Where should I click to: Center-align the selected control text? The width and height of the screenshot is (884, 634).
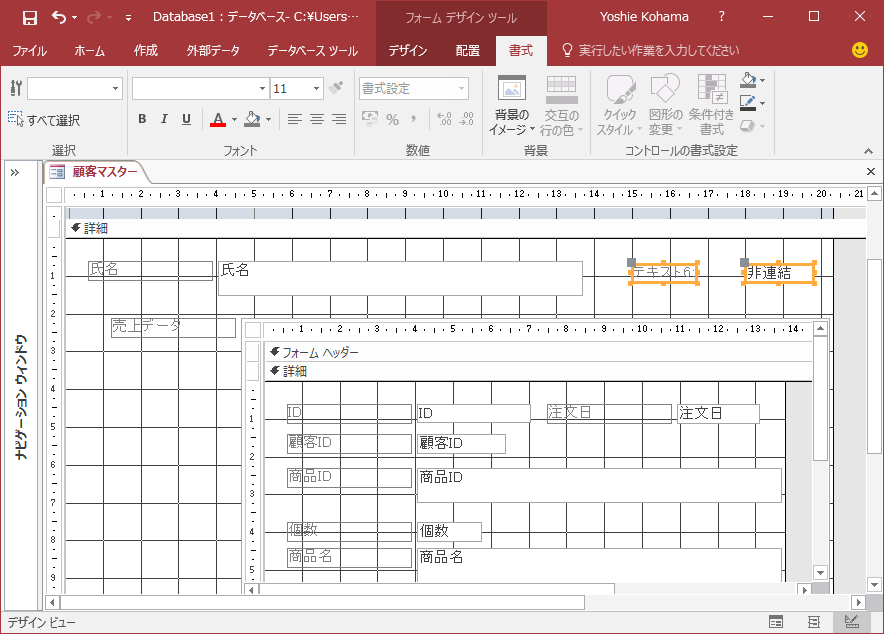coord(317,119)
